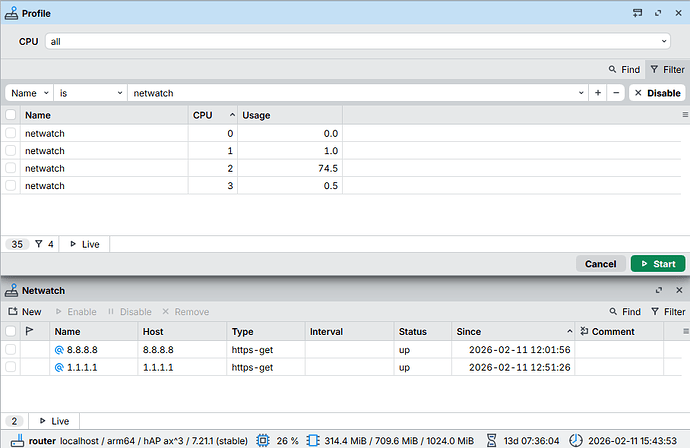Click the uptime hourglass icon in status bar
Screen dimensions: 690x448
tap(492, 441)
